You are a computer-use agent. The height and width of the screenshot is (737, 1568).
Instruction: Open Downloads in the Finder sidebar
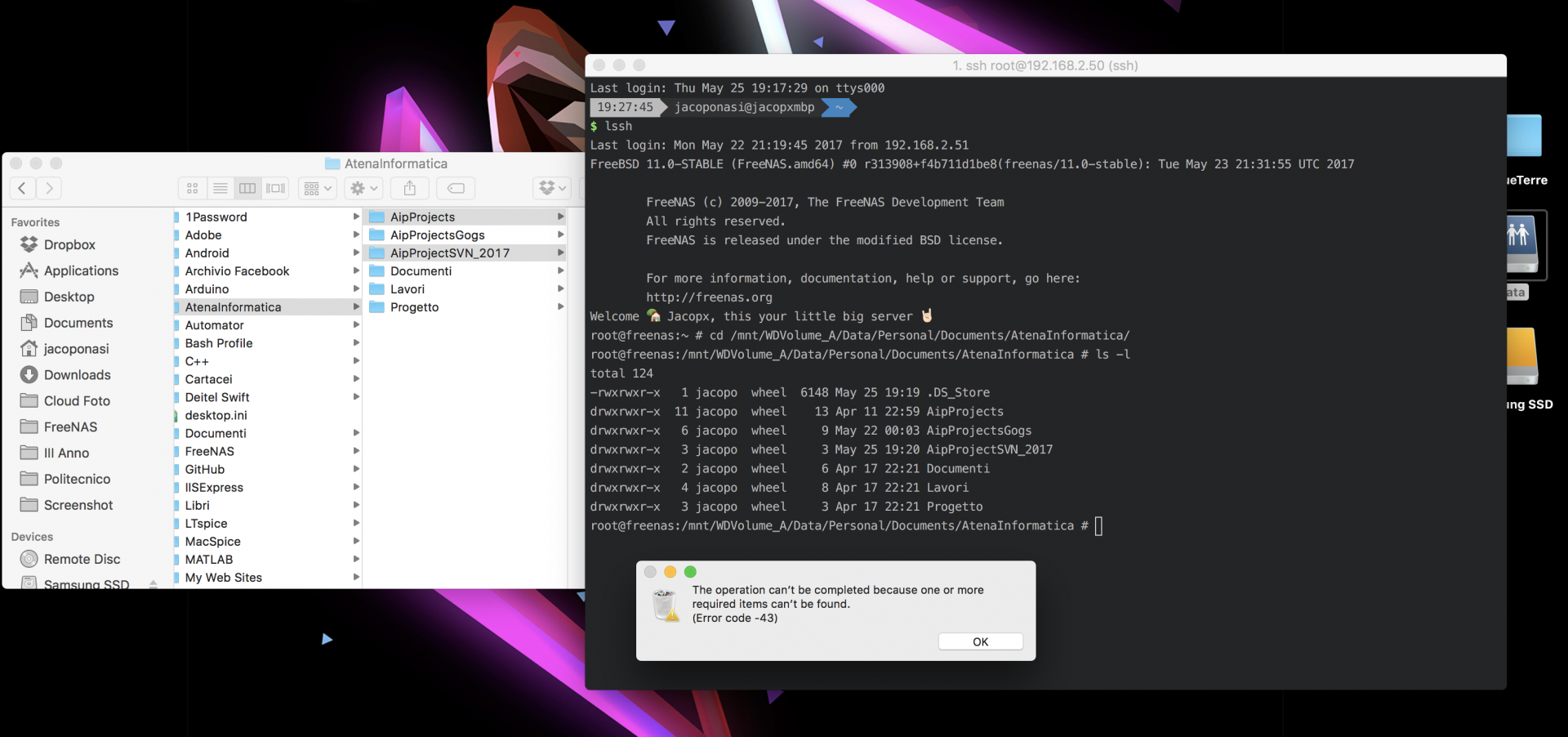(65, 375)
